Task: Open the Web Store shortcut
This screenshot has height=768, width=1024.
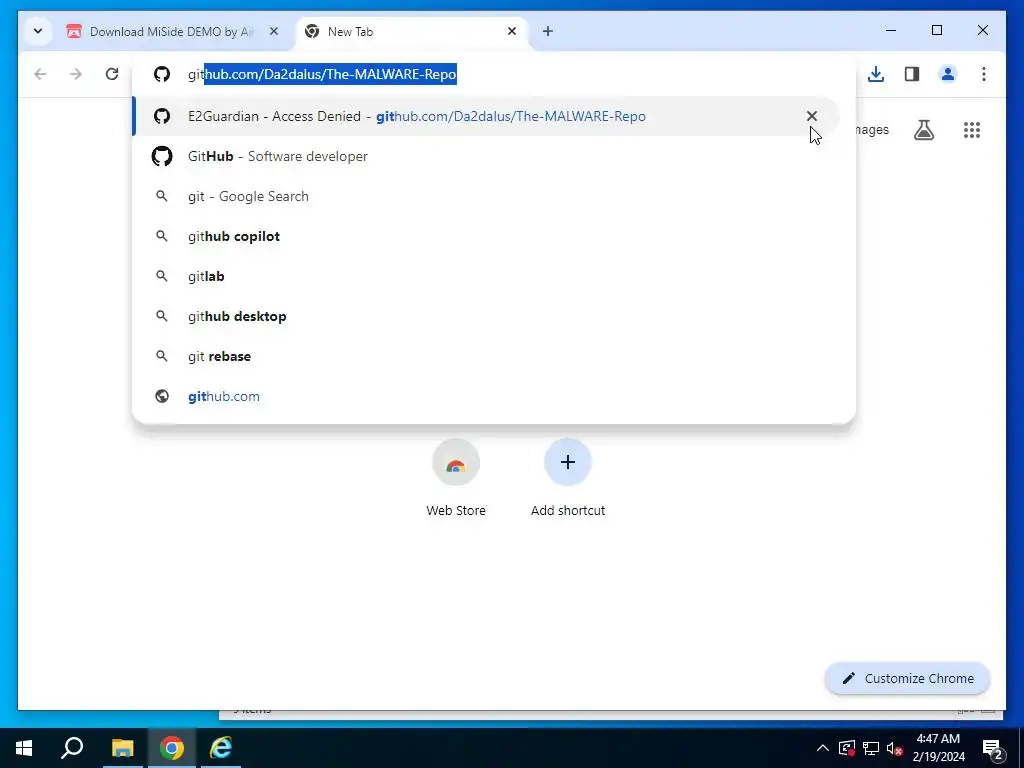Action: click(x=456, y=478)
